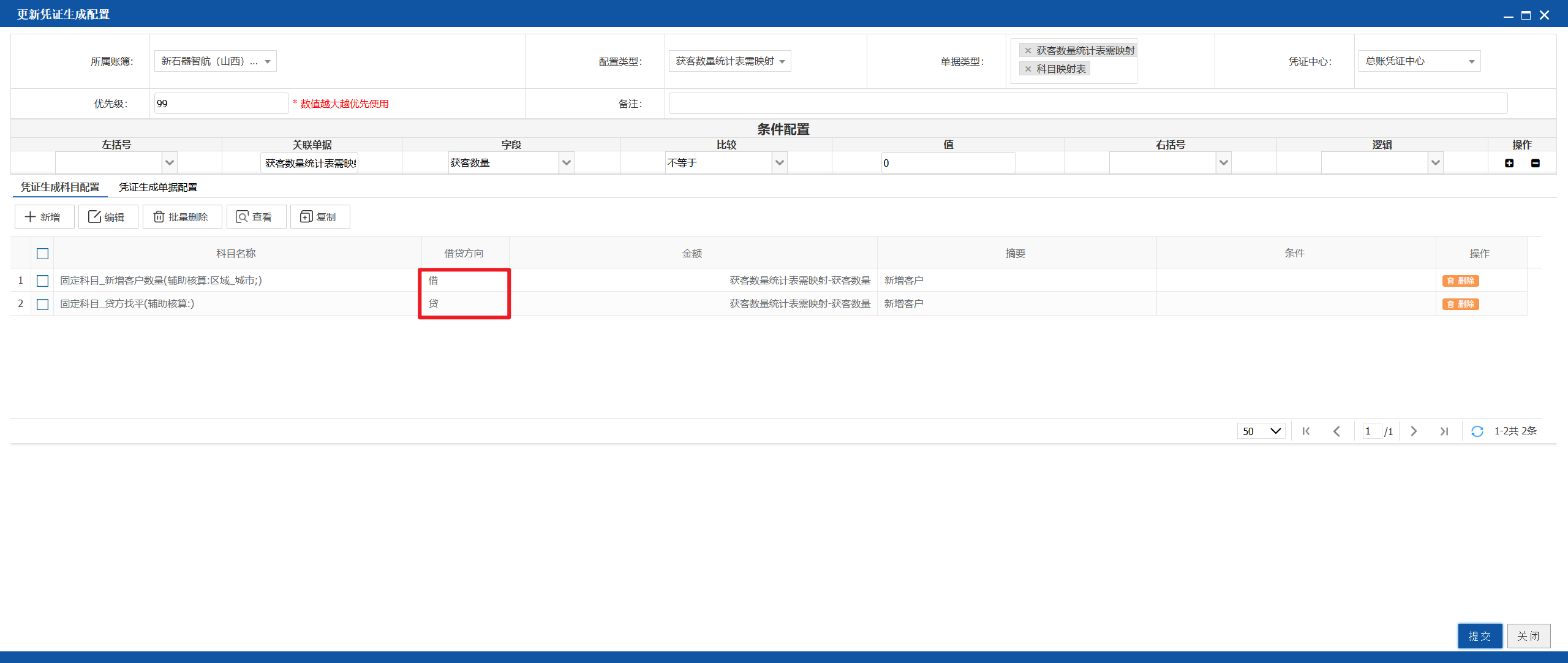
Task: Click the 提交 submit button
Action: (1480, 636)
